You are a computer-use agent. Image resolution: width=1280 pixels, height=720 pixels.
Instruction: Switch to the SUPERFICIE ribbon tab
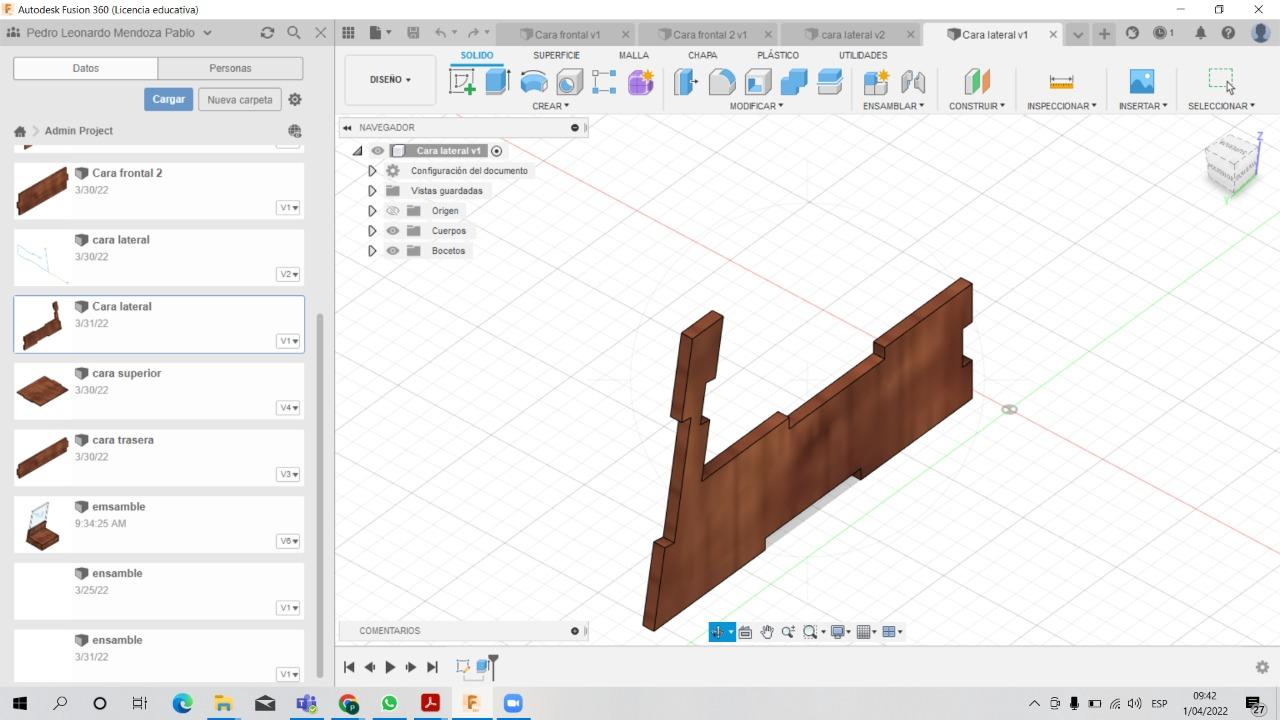tap(556, 55)
